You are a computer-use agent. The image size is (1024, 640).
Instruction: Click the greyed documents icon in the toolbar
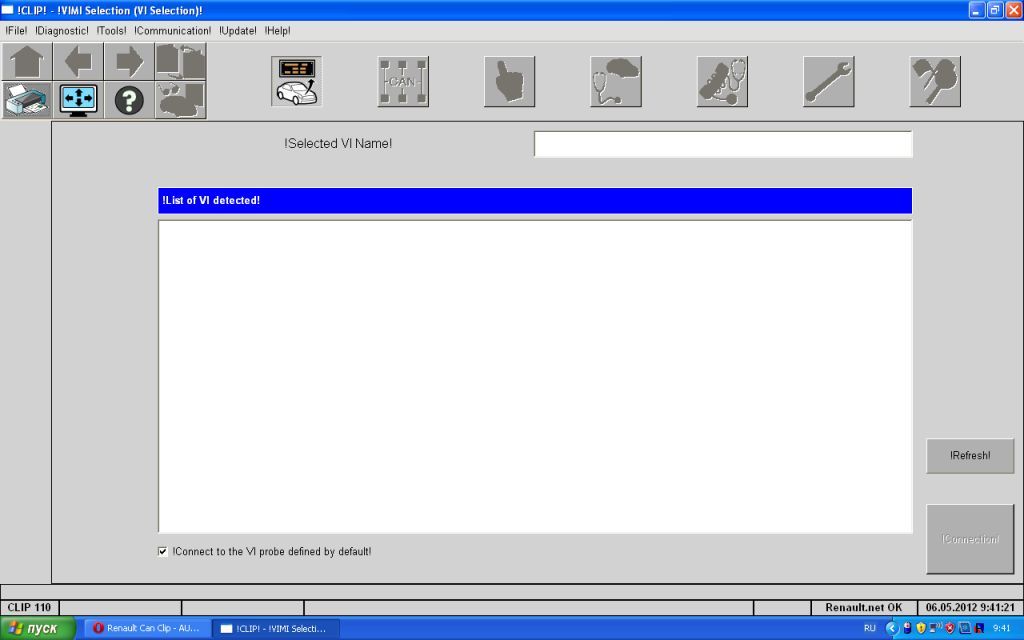181,62
